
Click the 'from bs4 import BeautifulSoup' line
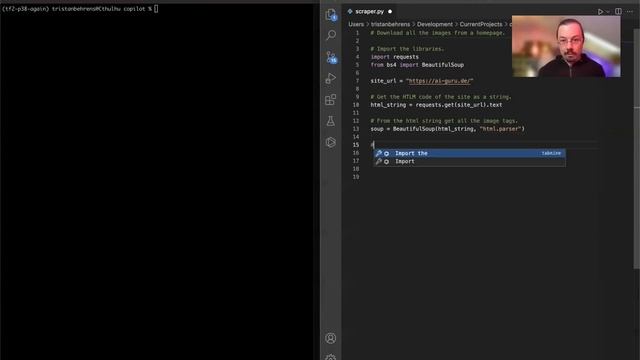click(x=417, y=65)
